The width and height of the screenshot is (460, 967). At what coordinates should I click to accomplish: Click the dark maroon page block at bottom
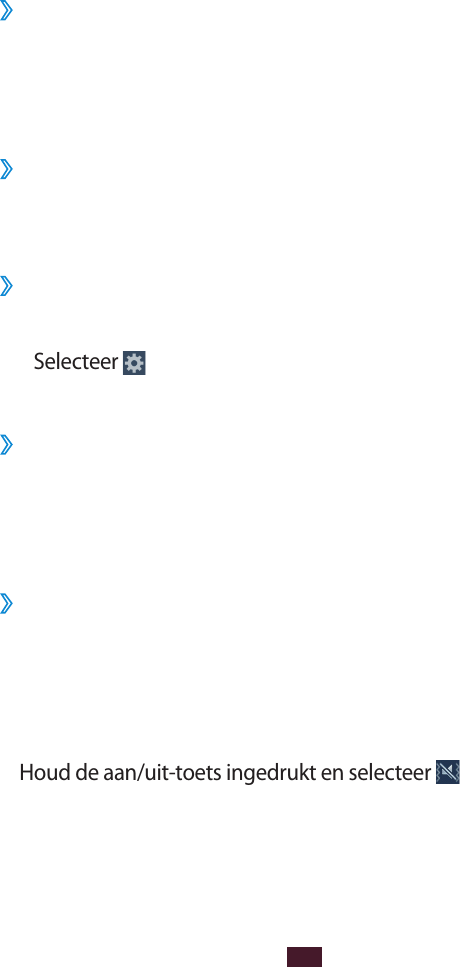tap(304, 957)
